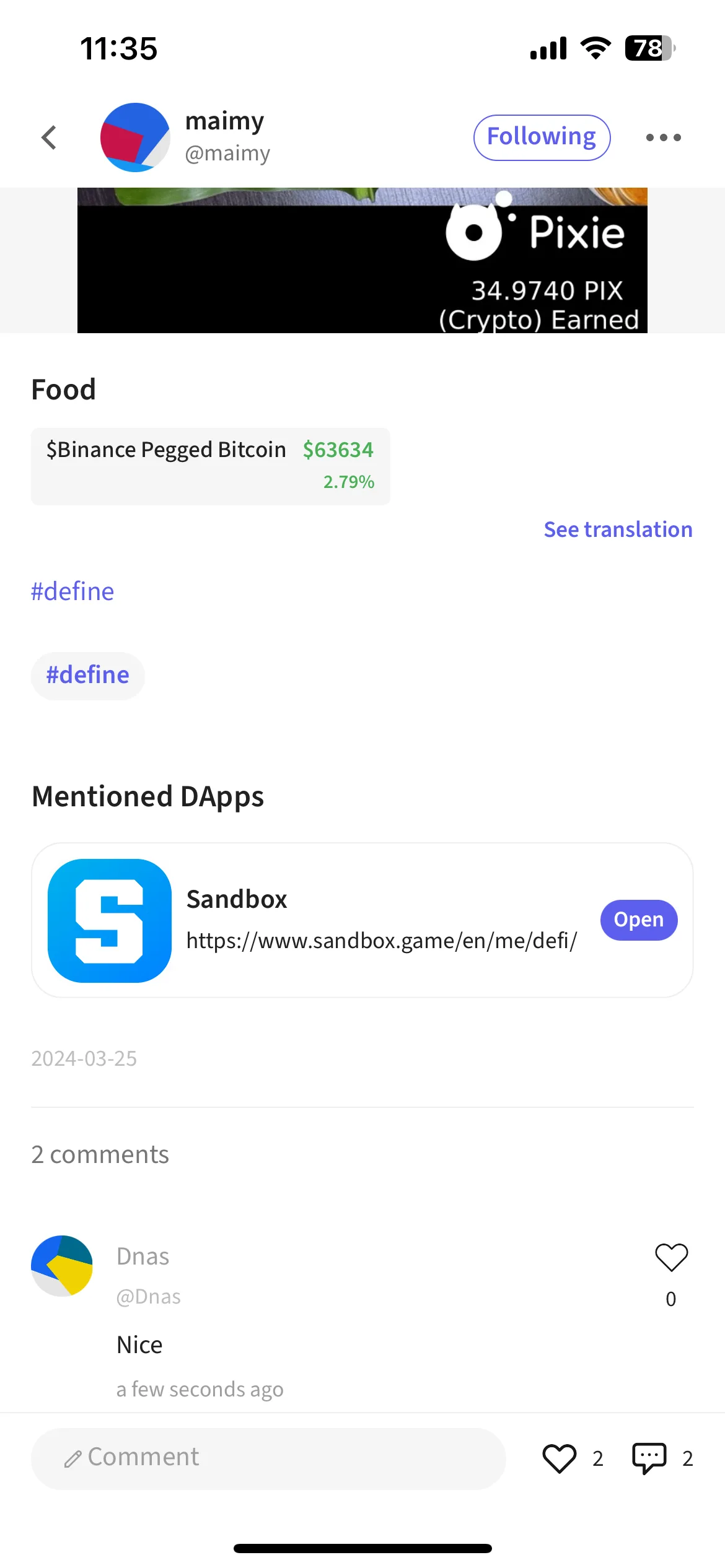Tap the Dnas commenter name

coord(143,1257)
